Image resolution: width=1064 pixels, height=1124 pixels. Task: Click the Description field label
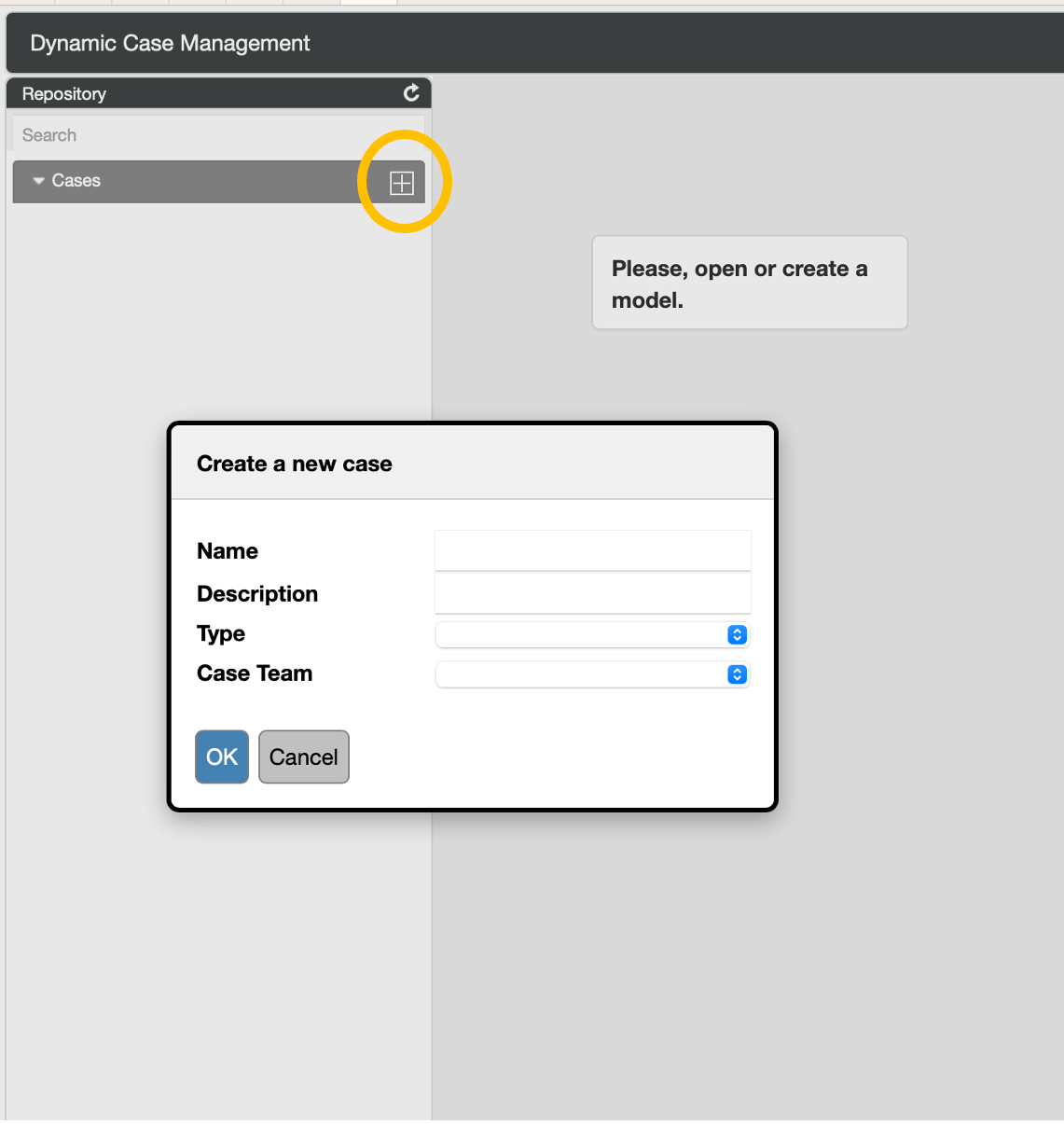click(x=257, y=594)
